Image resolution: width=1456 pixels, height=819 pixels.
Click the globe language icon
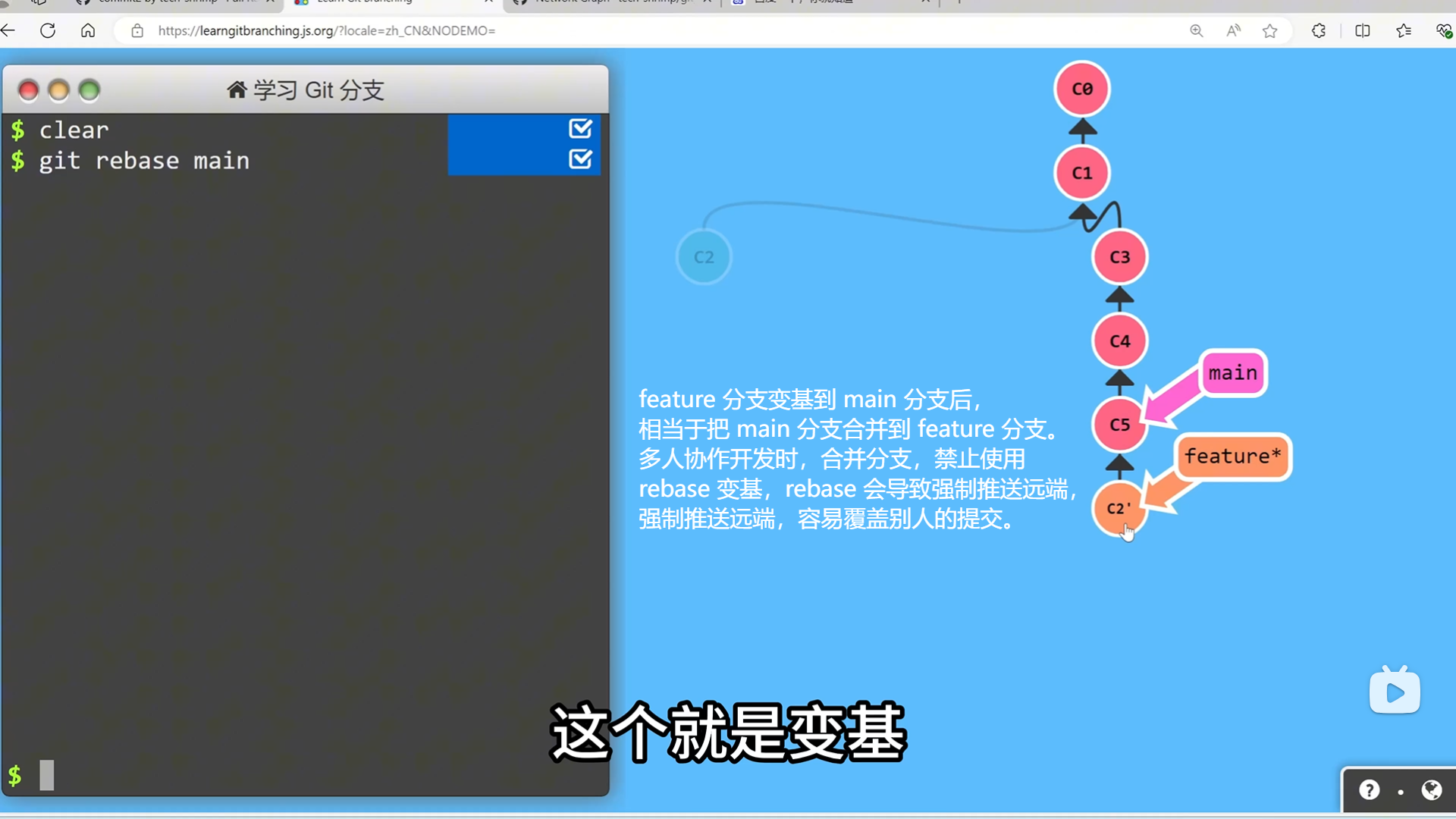tap(1431, 790)
